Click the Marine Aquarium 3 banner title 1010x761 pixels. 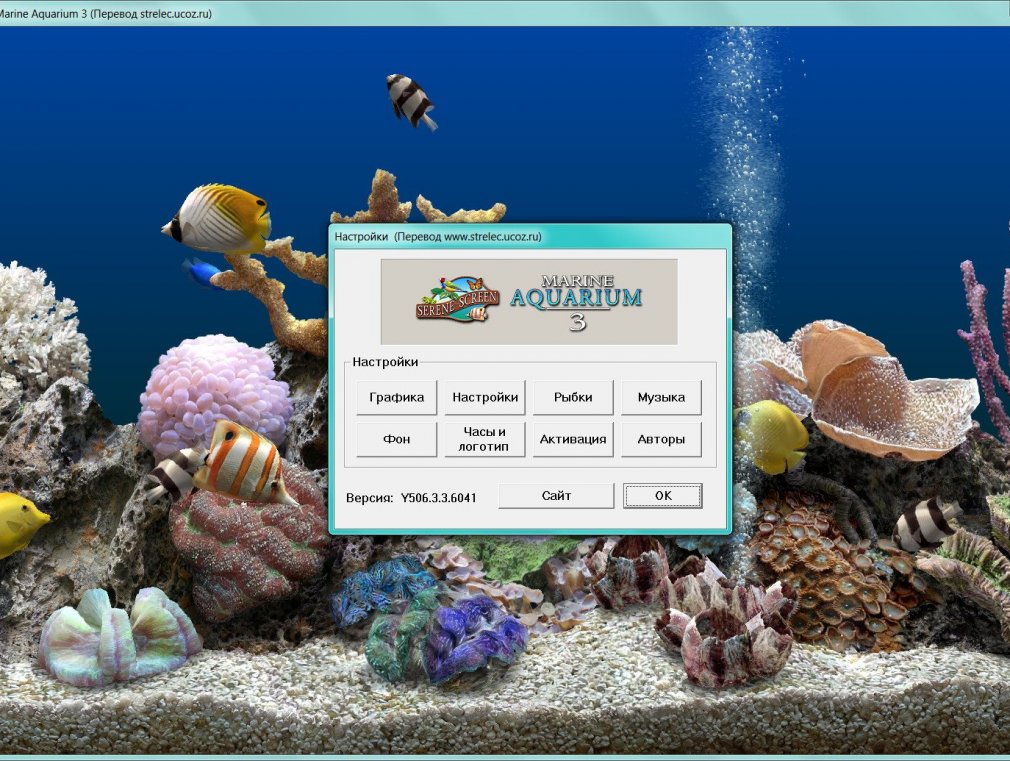click(x=576, y=302)
